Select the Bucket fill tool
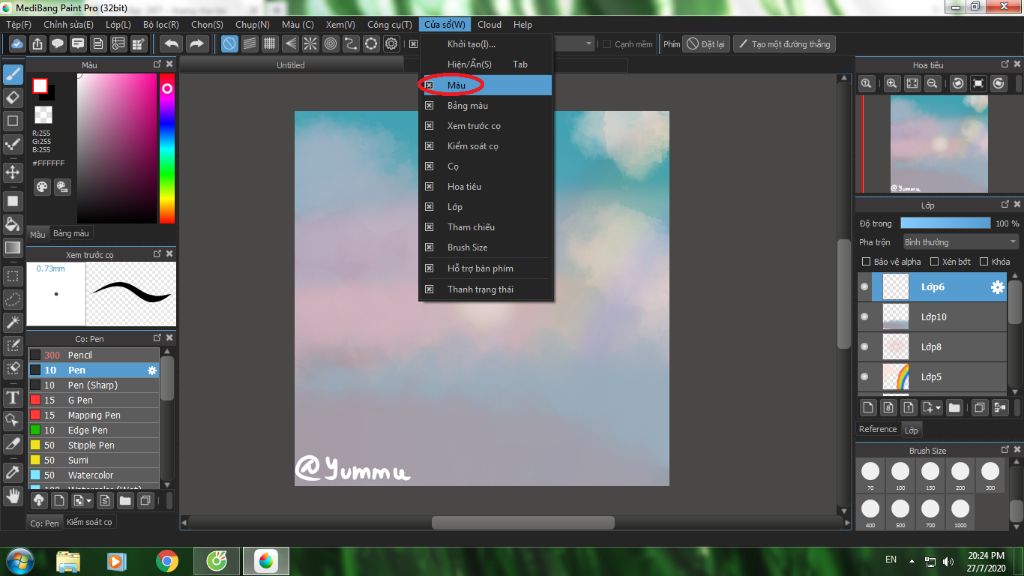This screenshot has height=576, width=1024. click(x=13, y=224)
